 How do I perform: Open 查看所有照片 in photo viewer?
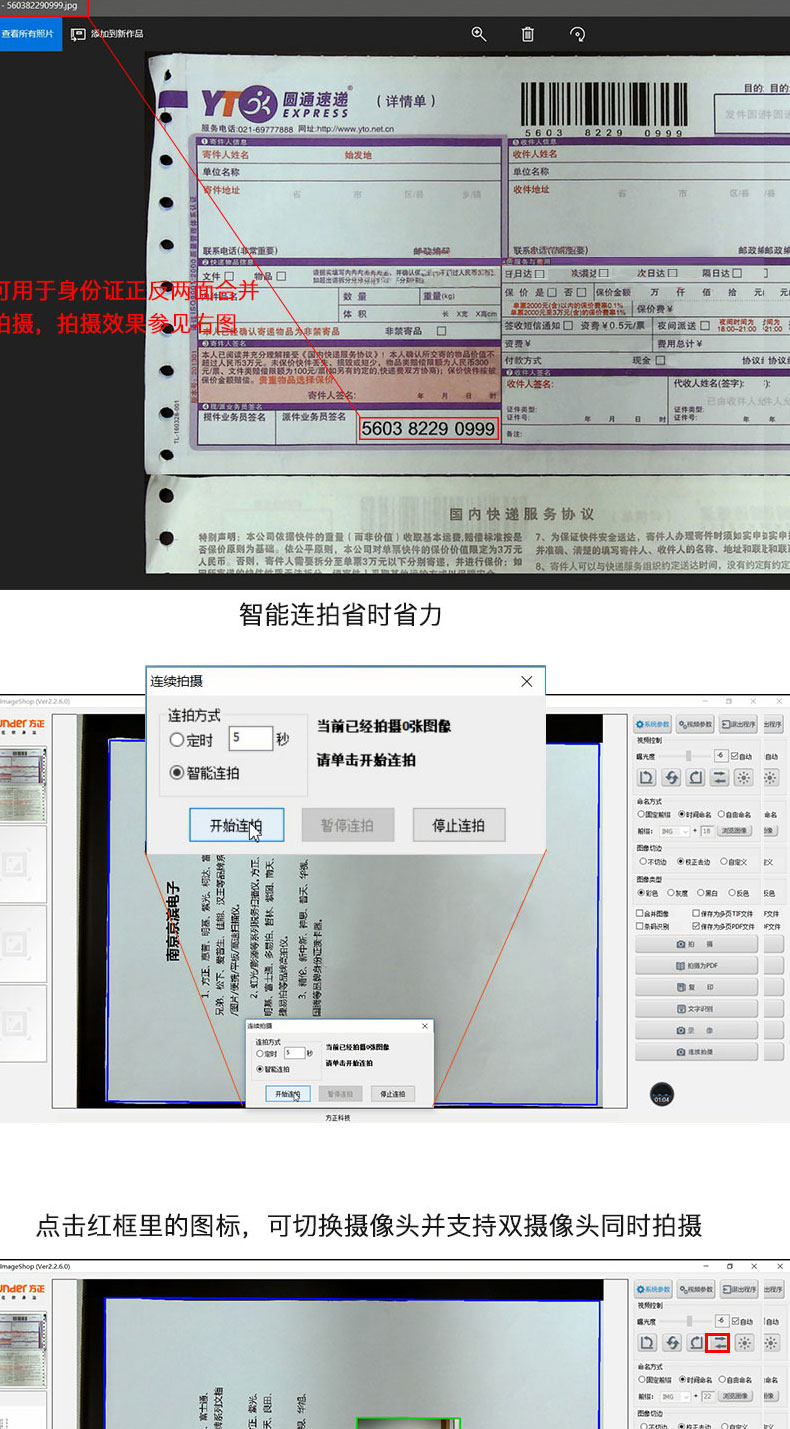pyautogui.click(x=30, y=34)
